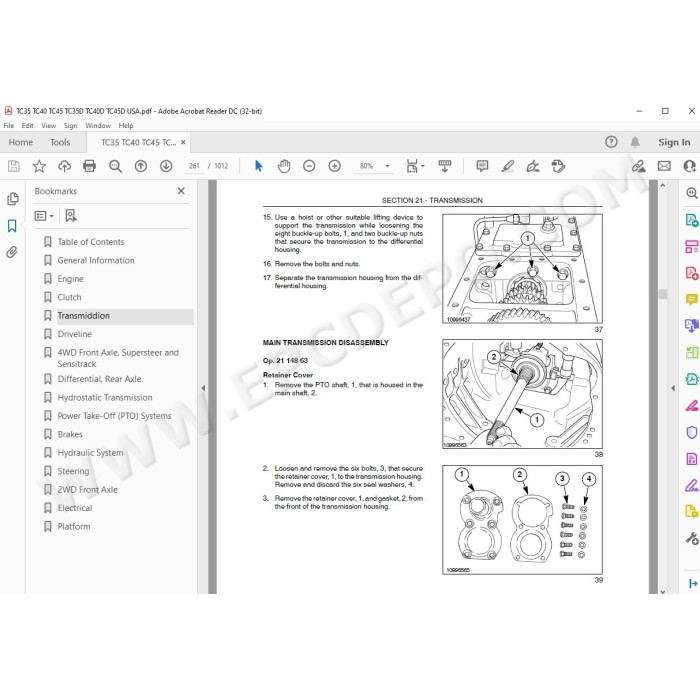Add a new bookmark icon in Bookmarks panel
Screen dimensions: 700x700
tap(71, 216)
